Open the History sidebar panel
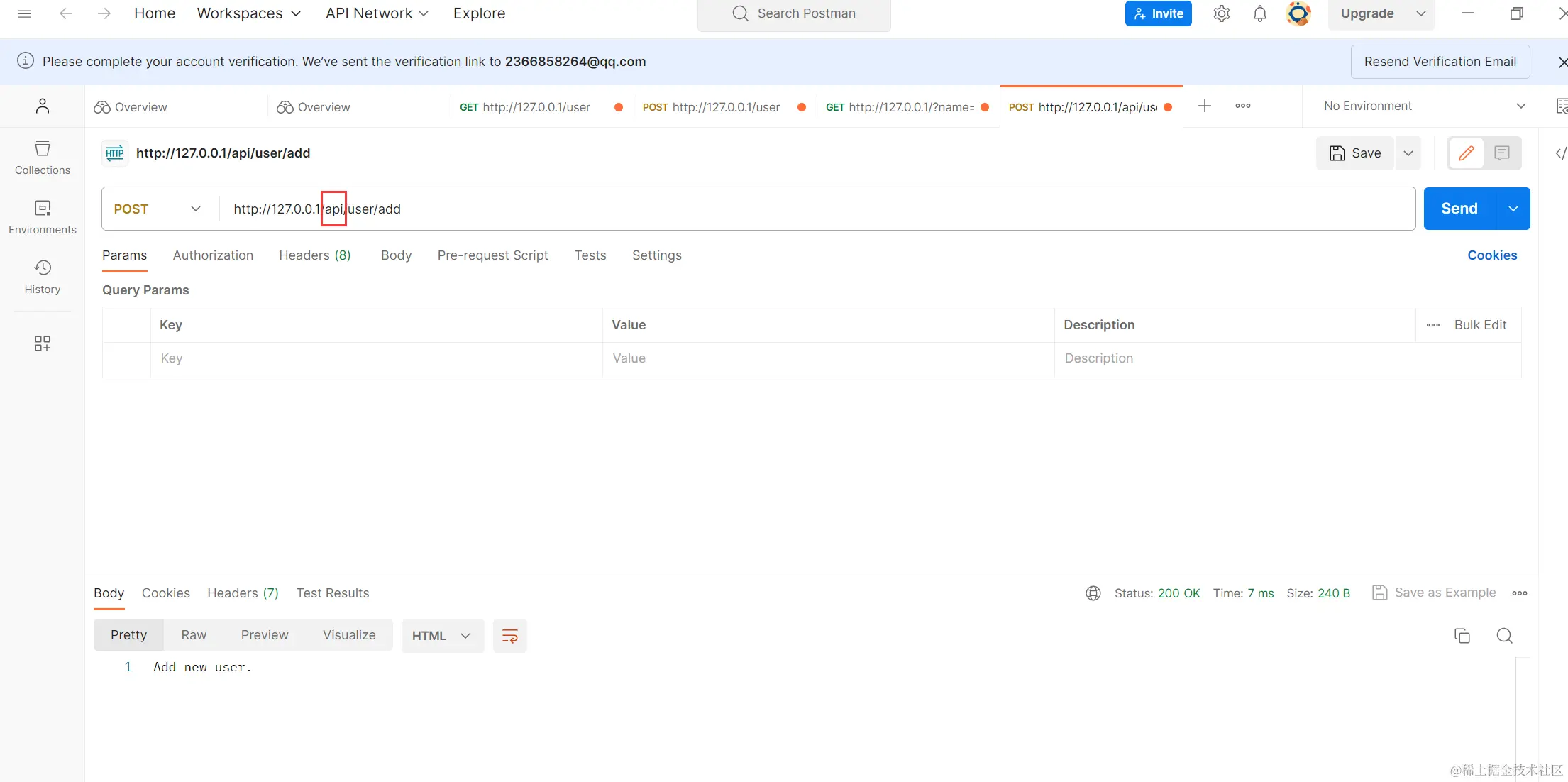Image resolution: width=1568 pixels, height=782 pixels. [43, 277]
